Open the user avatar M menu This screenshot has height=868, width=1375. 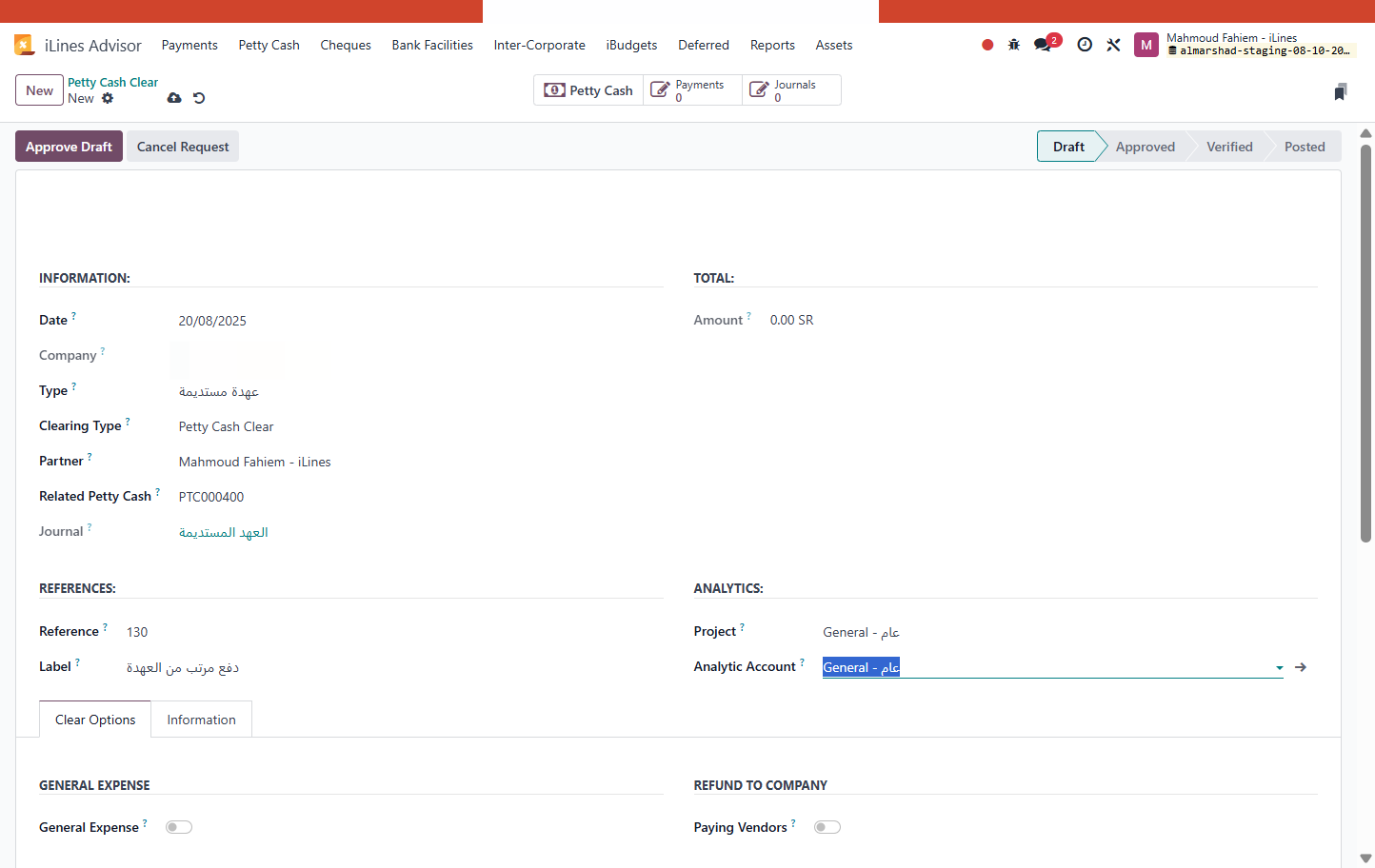click(1146, 45)
